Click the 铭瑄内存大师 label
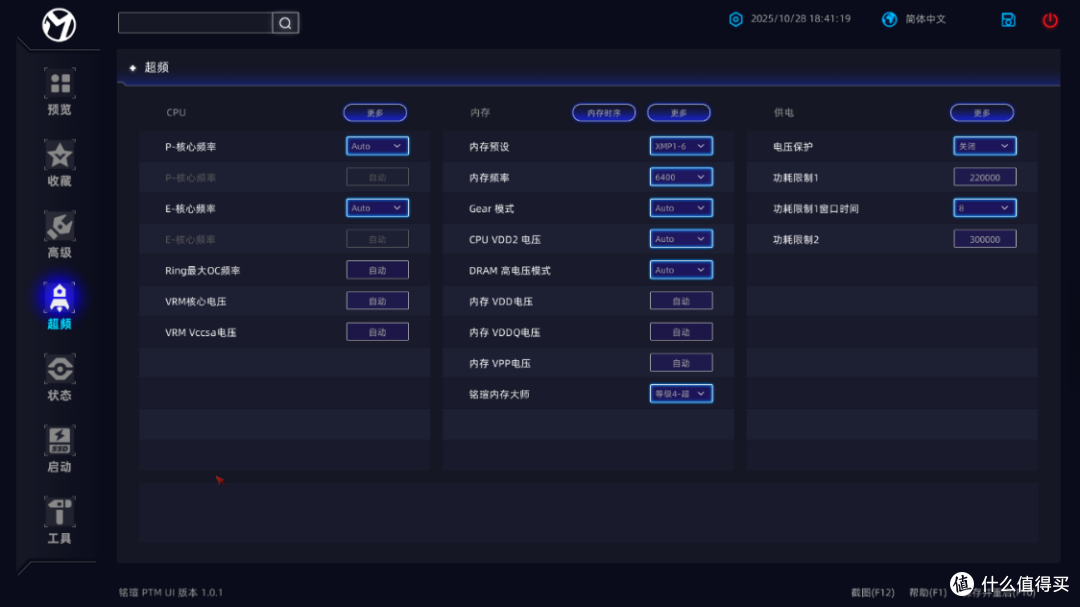This screenshot has width=1080, height=607. [x=499, y=395]
